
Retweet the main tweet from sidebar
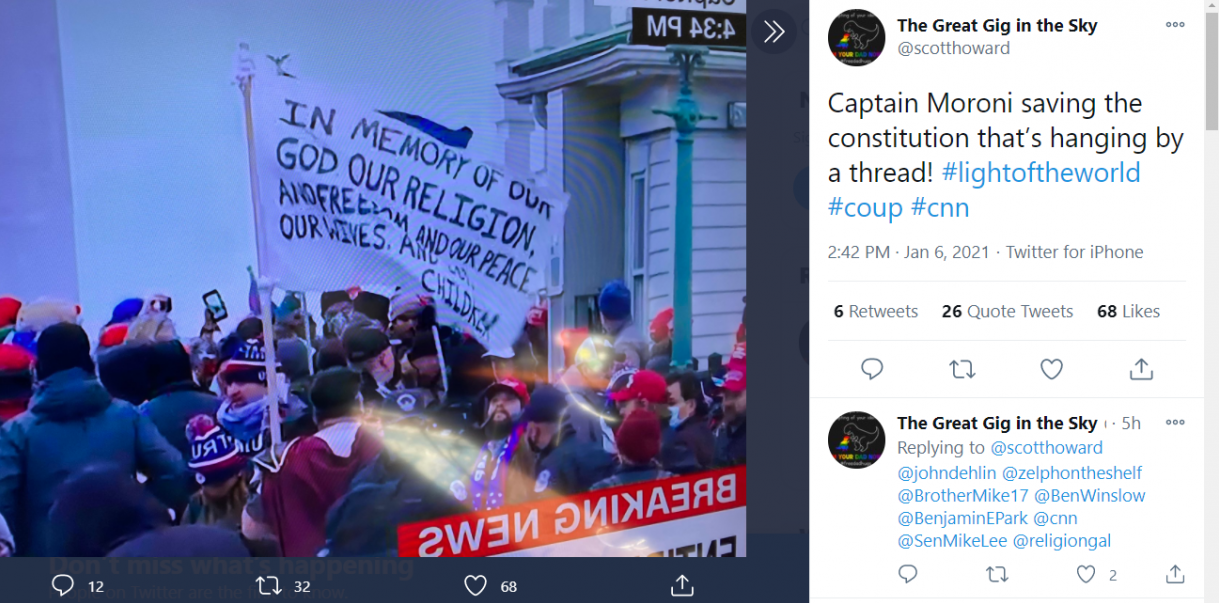[x=962, y=369]
